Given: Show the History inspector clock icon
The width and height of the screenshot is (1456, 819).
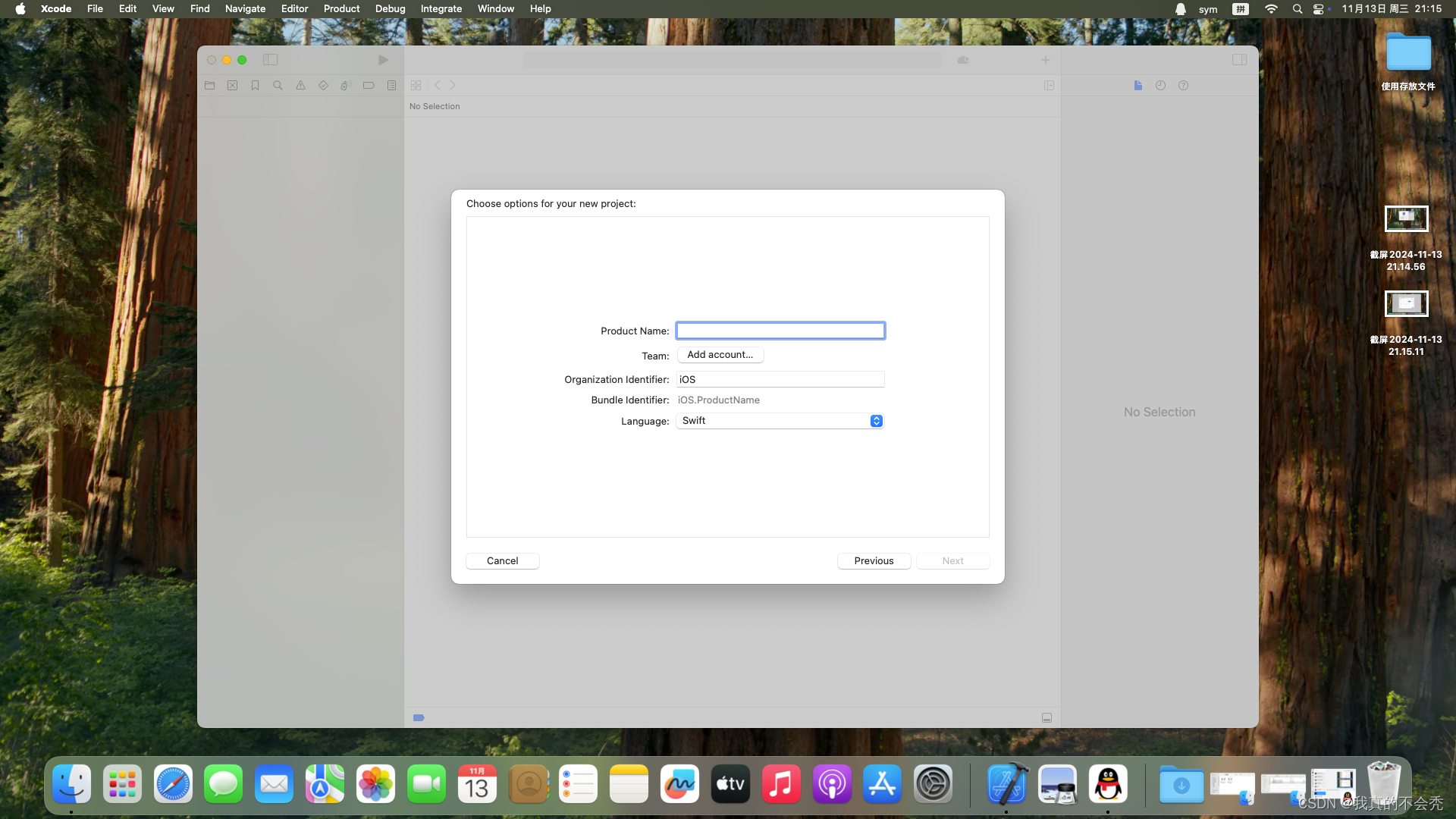Looking at the screenshot, I should pos(1160,86).
